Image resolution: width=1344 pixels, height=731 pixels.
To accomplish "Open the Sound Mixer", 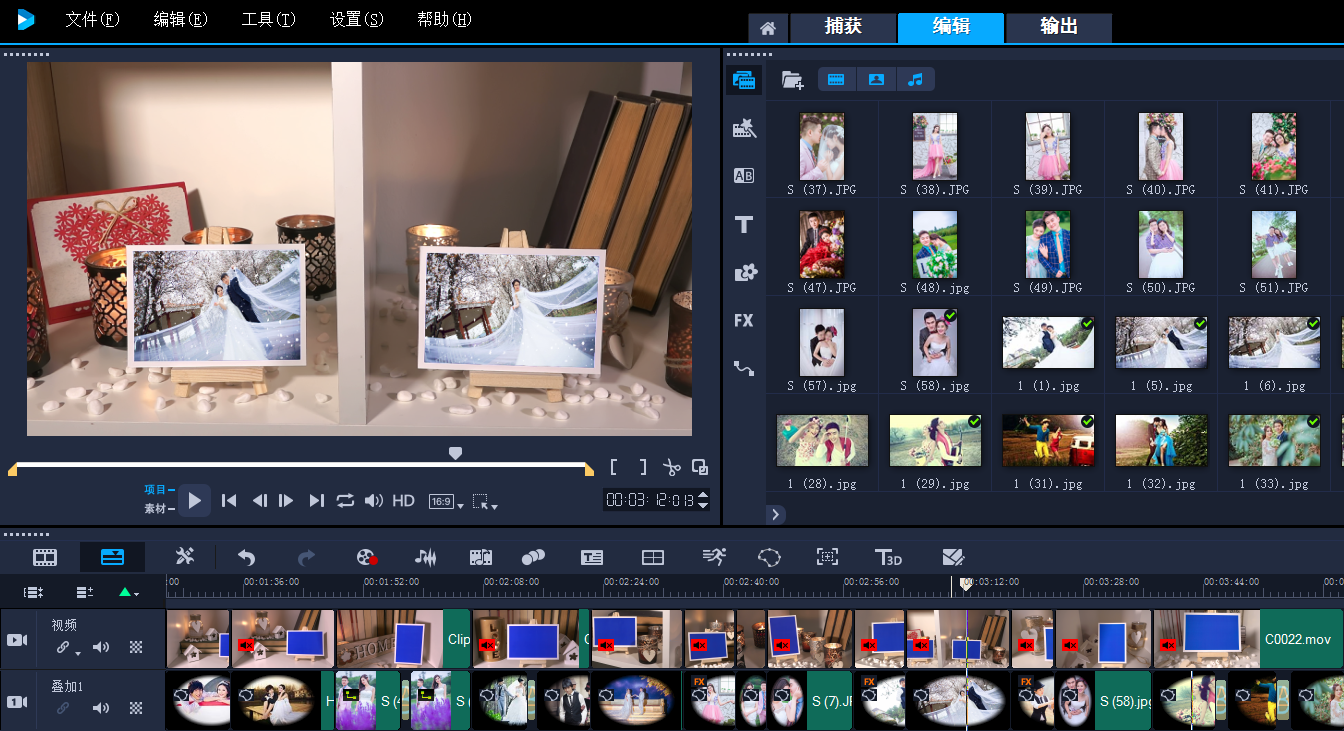I will pyautogui.click(x=425, y=557).
